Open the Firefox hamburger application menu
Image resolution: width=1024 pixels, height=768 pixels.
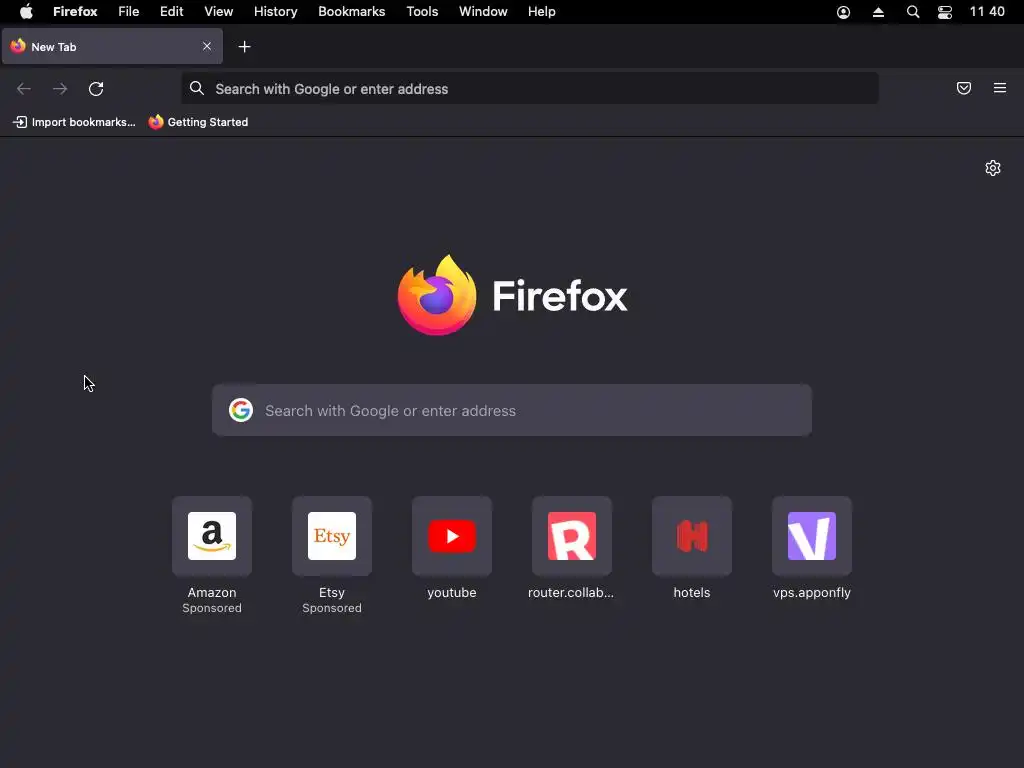pyautogui.click(x=1000, y=88)
